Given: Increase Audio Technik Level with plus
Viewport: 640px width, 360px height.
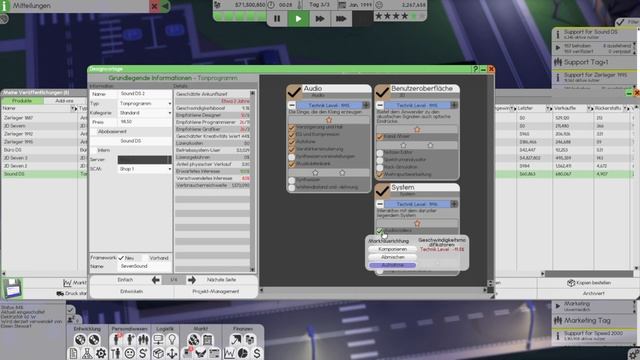Looking at the screenshot, I should (366, 105).
